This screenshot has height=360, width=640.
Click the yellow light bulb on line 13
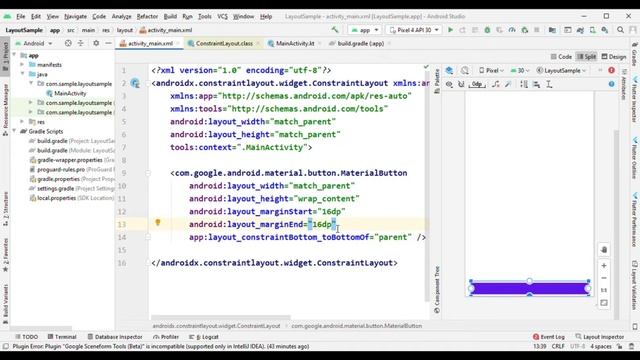coord(158,222)
